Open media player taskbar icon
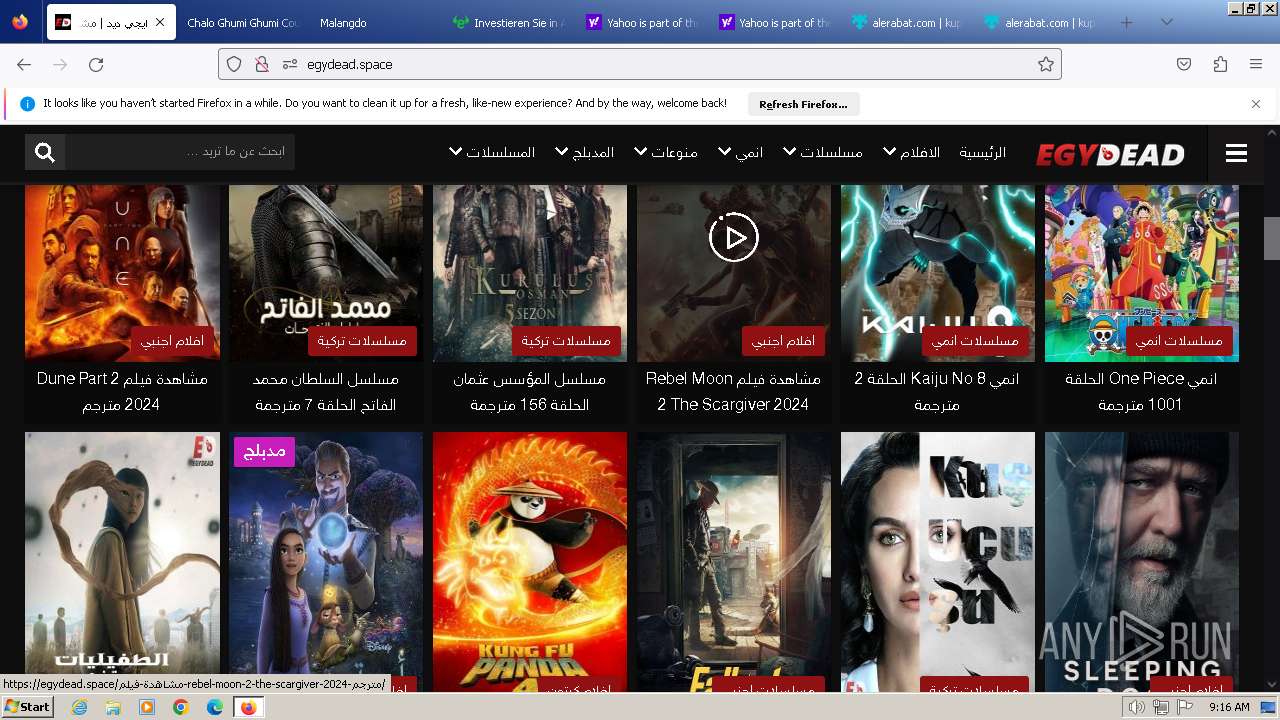The height and width of the screenshot is (720, 1280). 147,707
